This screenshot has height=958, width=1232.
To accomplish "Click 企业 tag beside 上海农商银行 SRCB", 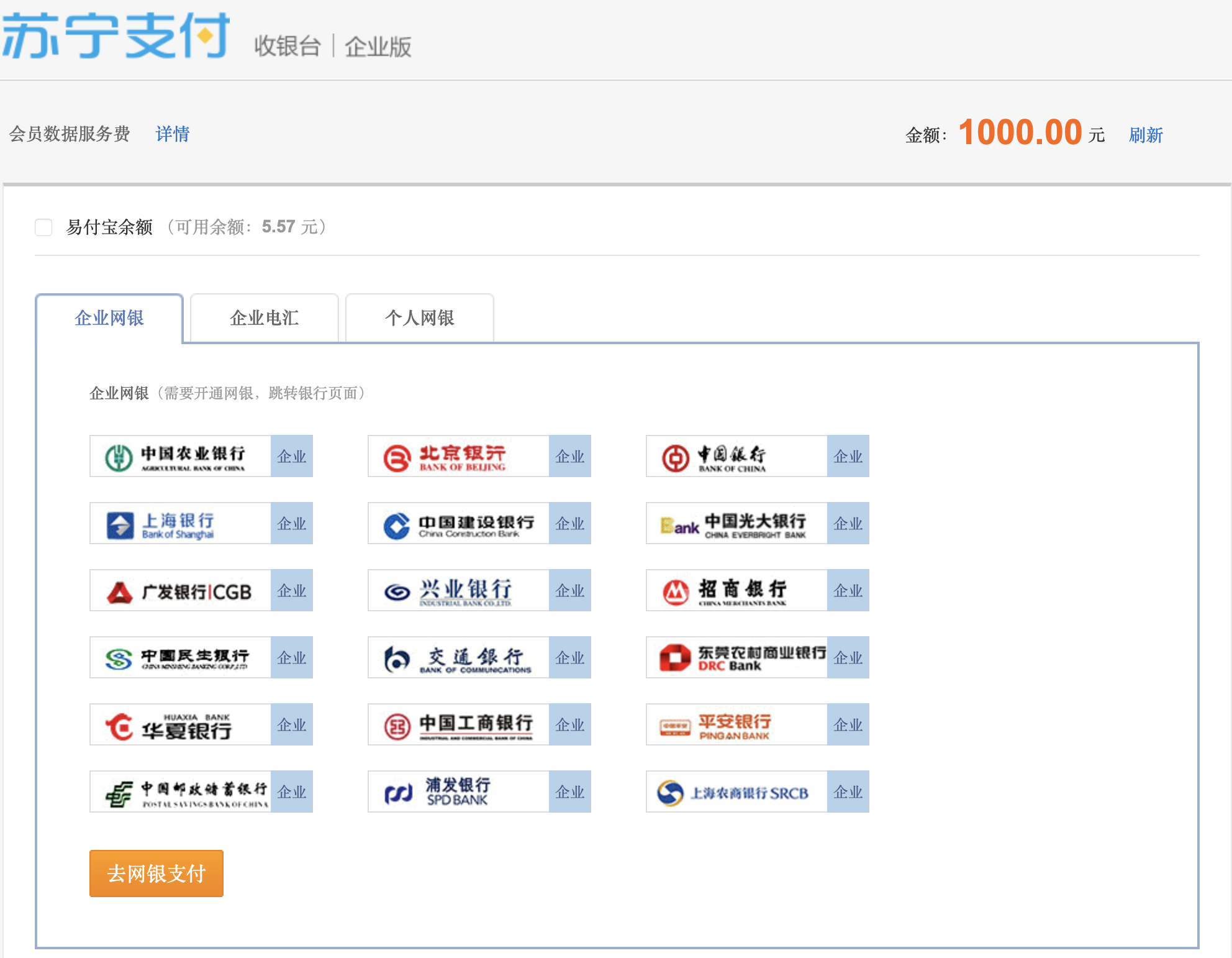I will click(848, 791).
